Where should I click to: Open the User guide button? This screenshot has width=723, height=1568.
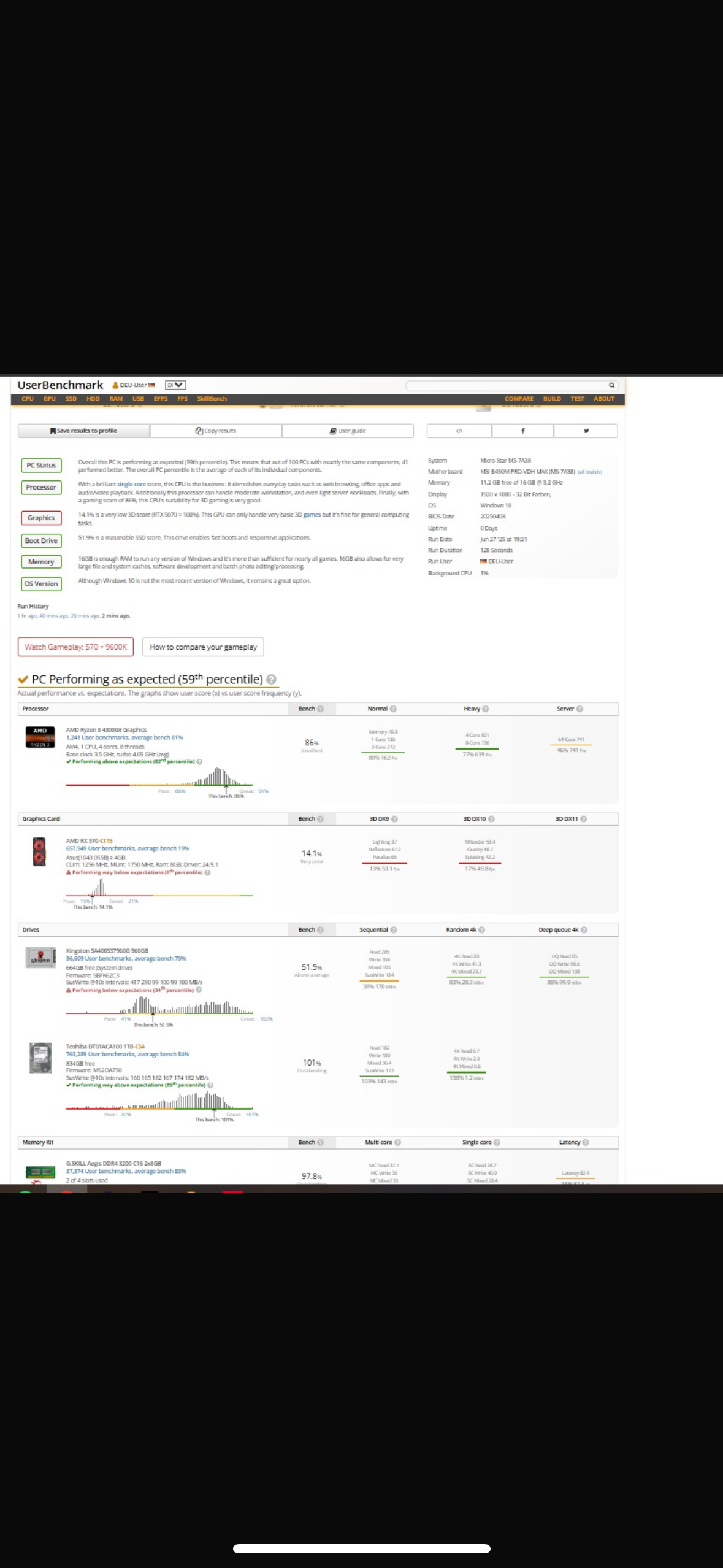[348, 431]
